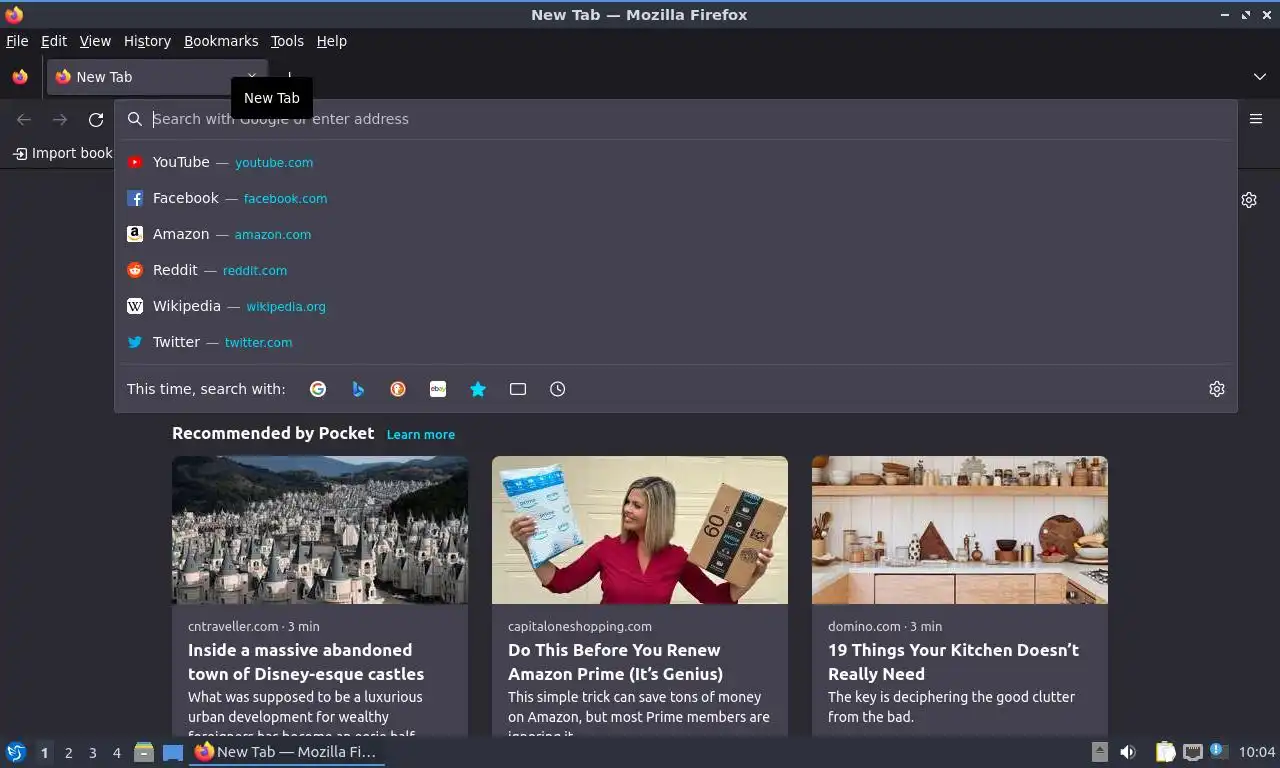Open the removable media eject tray icon
The image size is (1280, 768).
pos(1100,752)
